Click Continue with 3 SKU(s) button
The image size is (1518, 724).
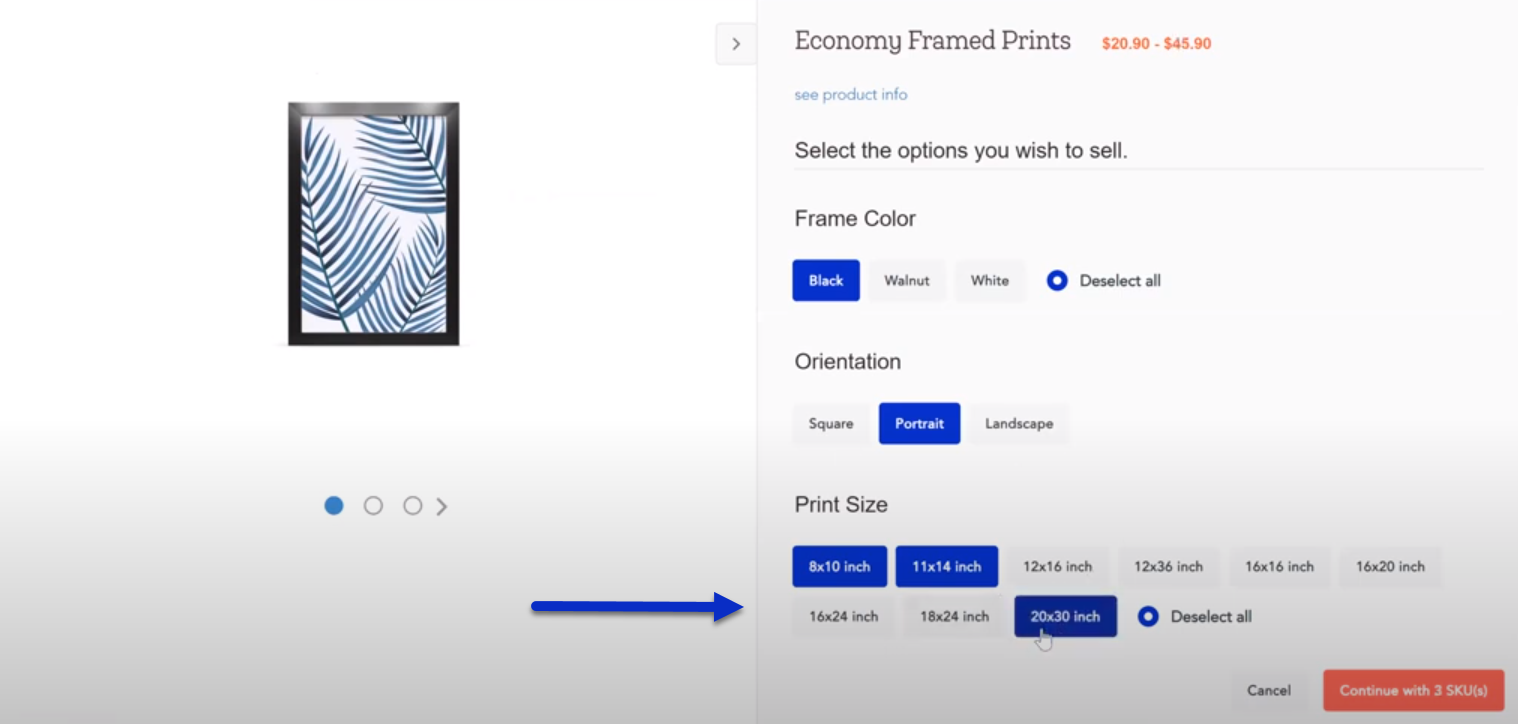click(x=1414, y=691)
